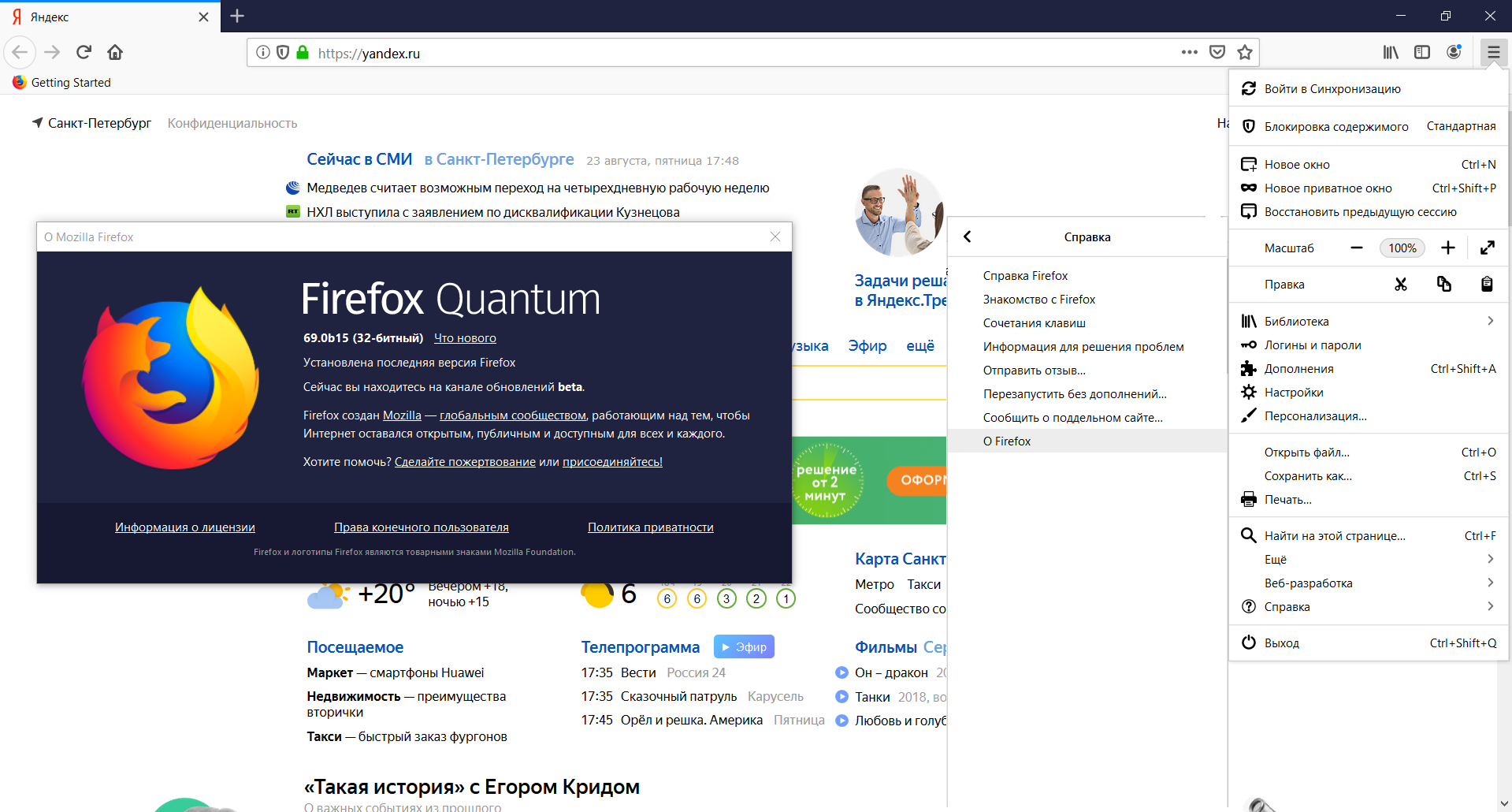Viewport: 1512px width, 812px height.
Task: Click Права конечного пользователя link
Action: point(422,527)
